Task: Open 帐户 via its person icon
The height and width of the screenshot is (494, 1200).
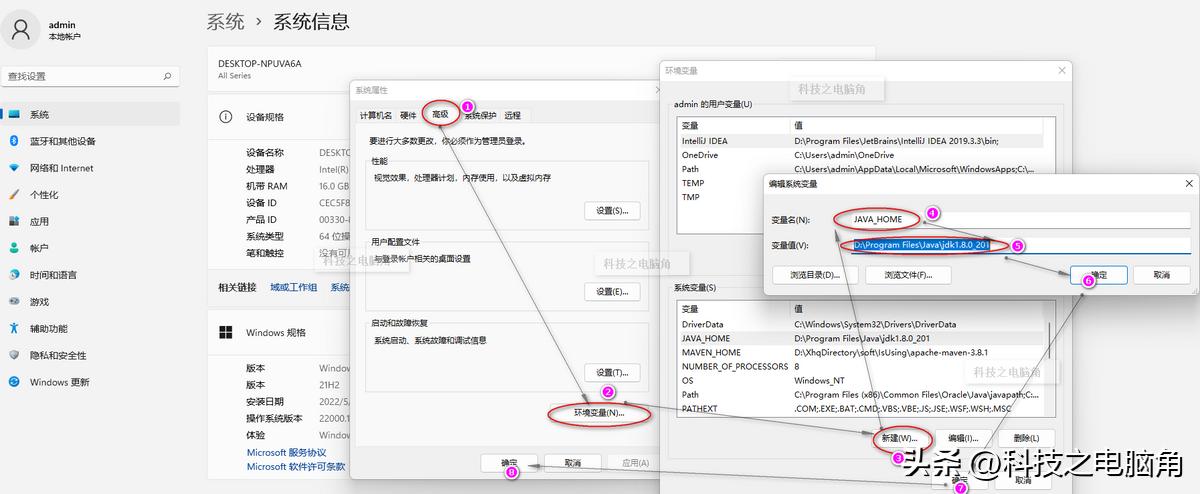Action: (x=14, y=248)
